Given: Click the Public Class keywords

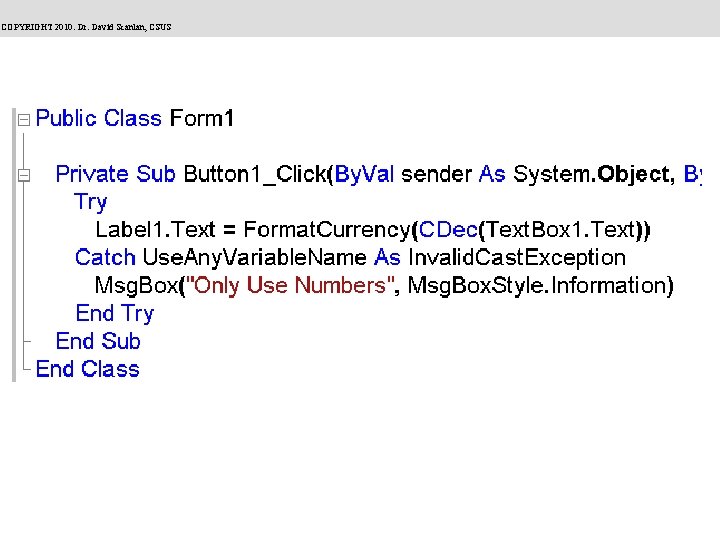Looking at the screenshot, I should coord(99,118).
